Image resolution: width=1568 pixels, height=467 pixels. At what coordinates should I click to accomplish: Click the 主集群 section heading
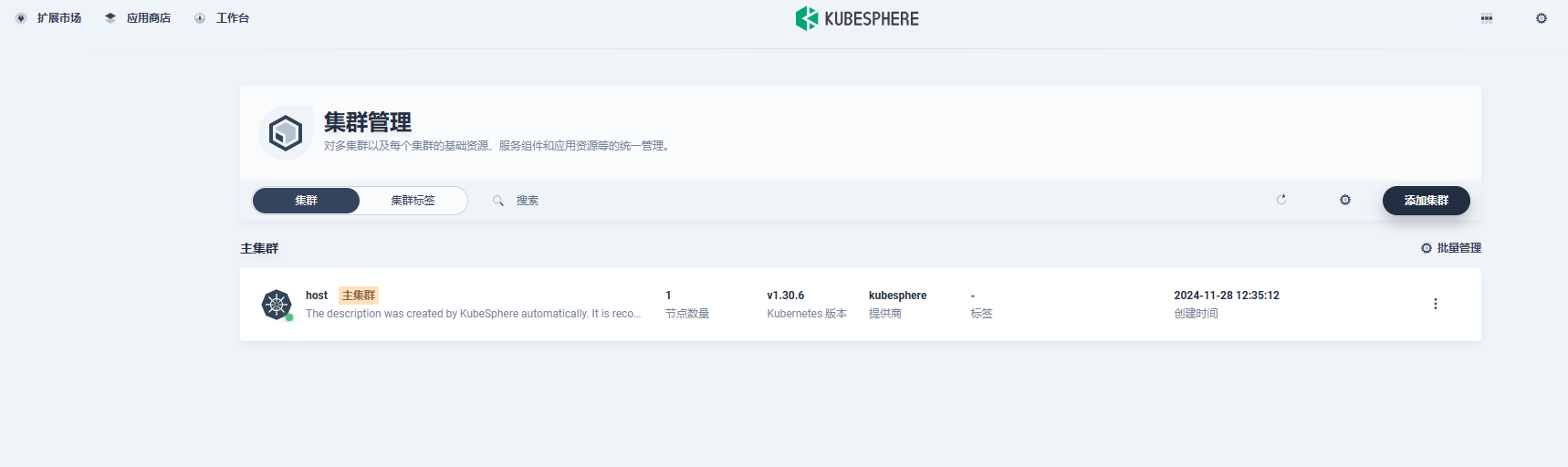pyautogui.click(x=259, y=248)
